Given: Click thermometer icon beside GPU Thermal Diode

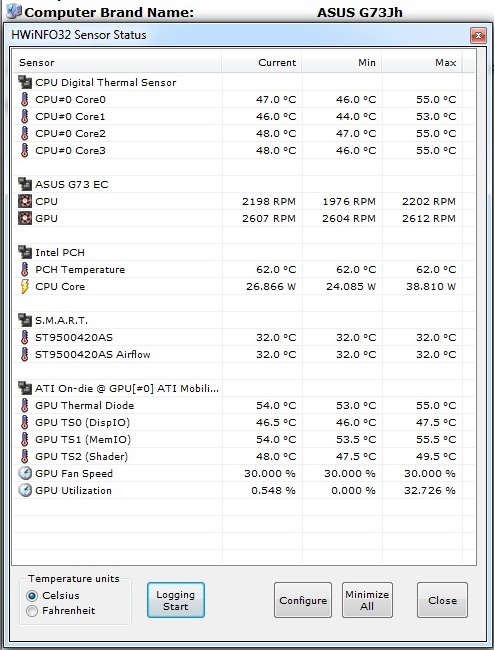Looking at the screenshot, I should [x=24, y=405].
